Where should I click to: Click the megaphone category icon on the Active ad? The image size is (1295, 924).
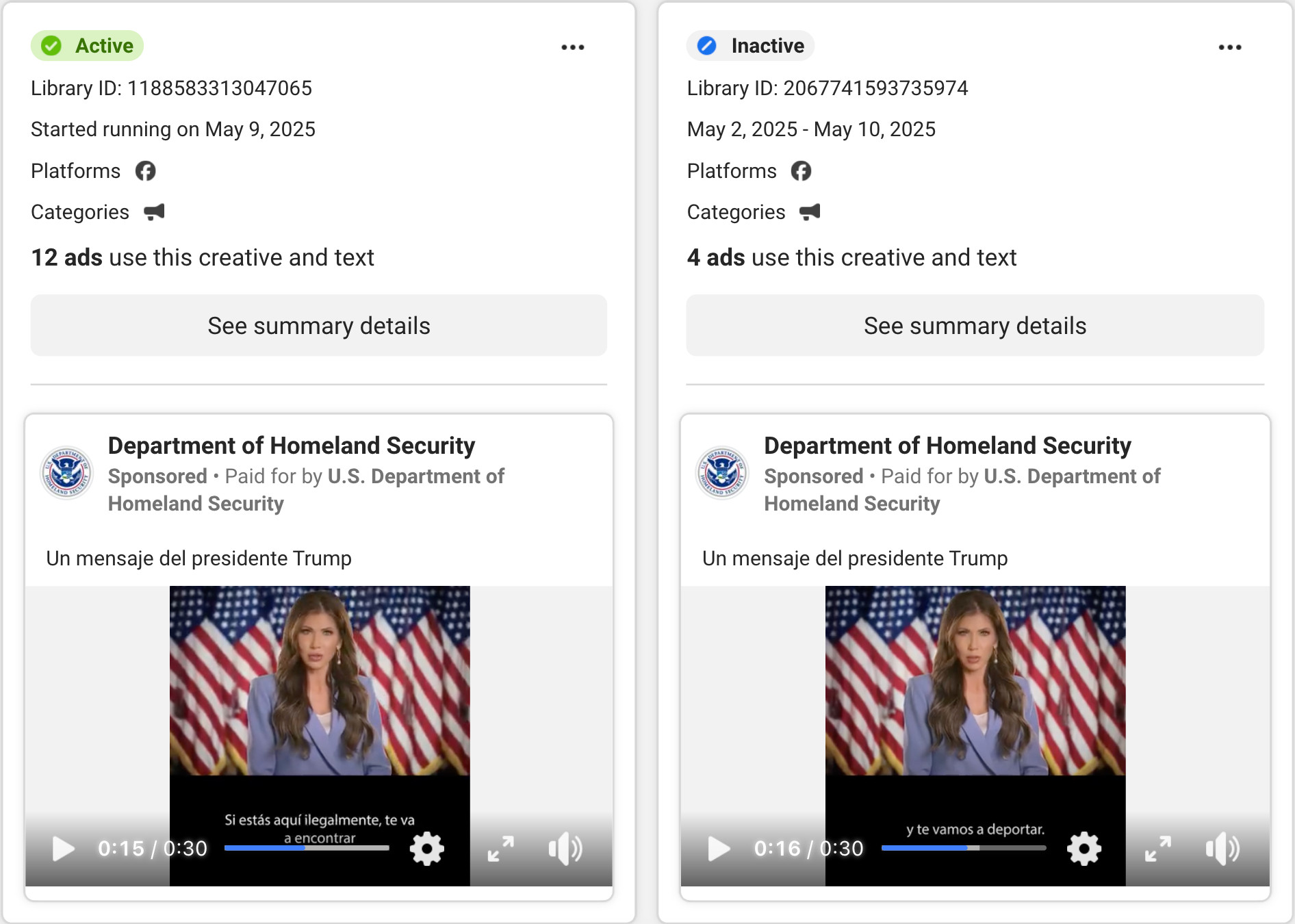pos(154,212)
